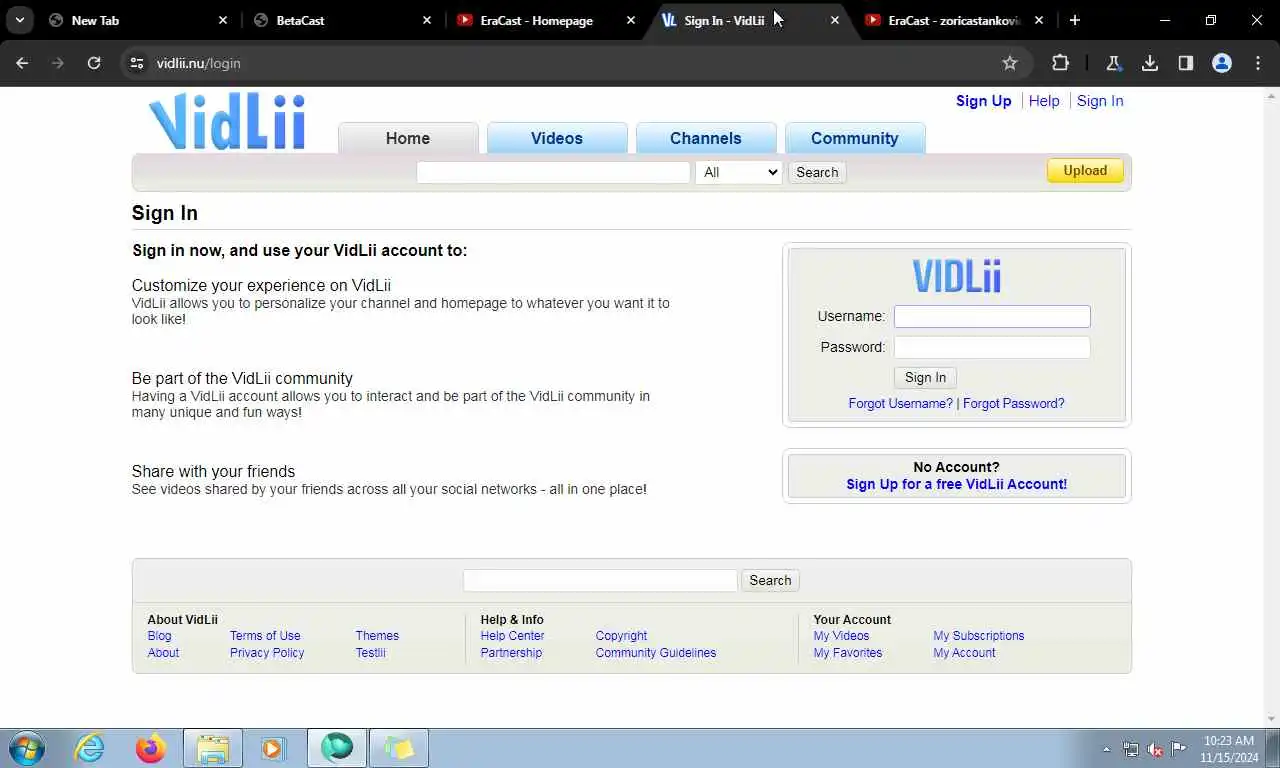Click Chrome forward arrow button

pos(58,63)
